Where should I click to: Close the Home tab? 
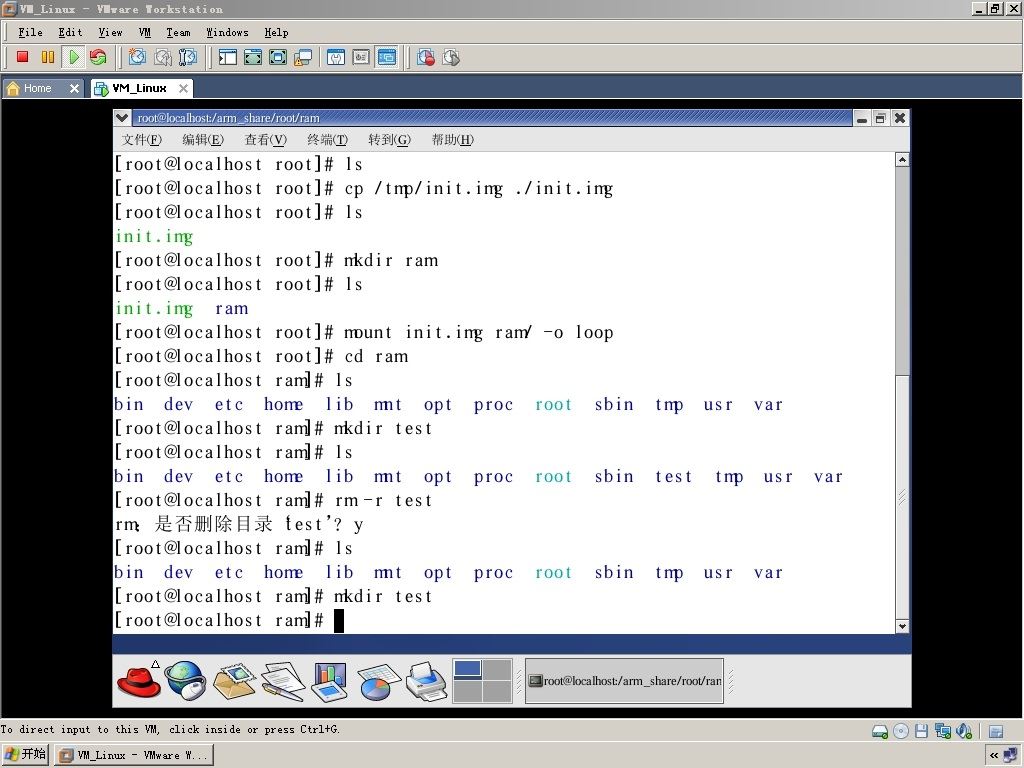(x=74, y=88)
